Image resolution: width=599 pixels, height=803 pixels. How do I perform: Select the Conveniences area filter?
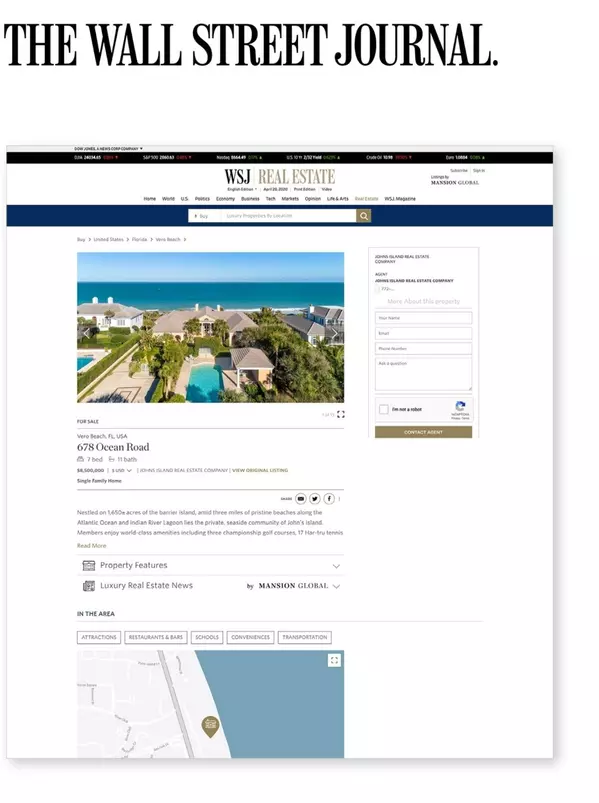250,637
